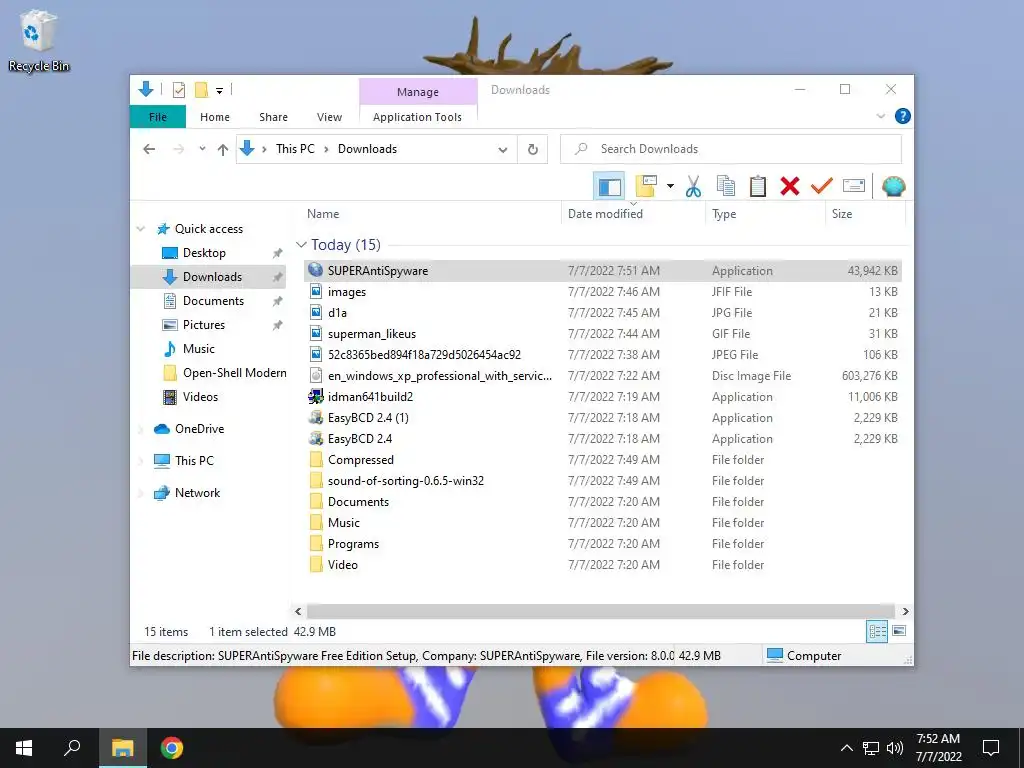Viewport: 1024px width, 768px height.
Task: Select the d1a JPG file
Action: [x=602, y=313]
